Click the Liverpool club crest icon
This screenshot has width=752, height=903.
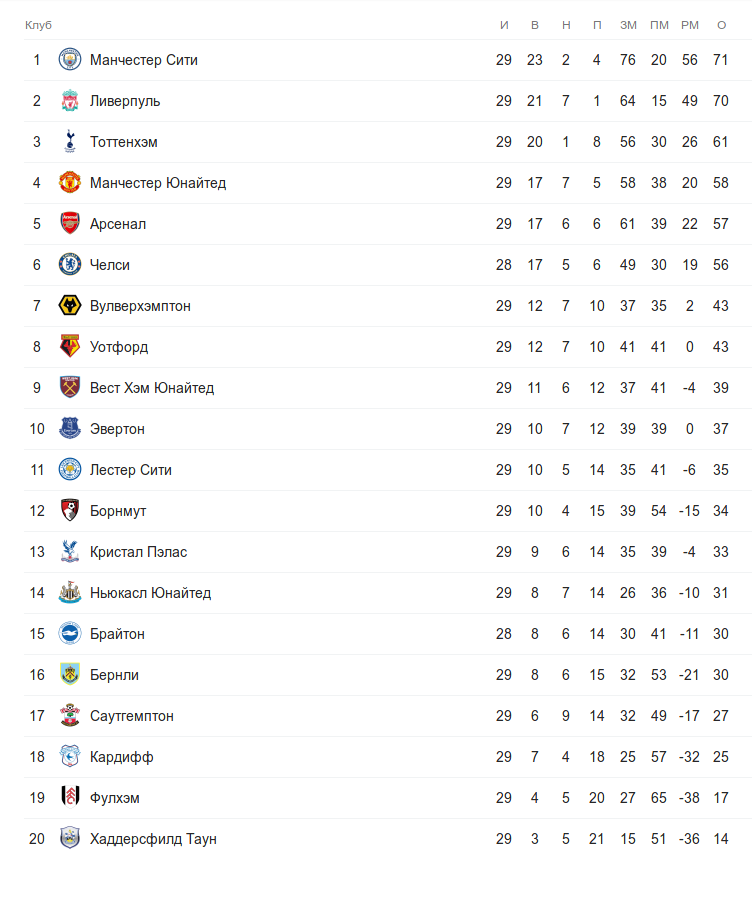tap(69, 101)
